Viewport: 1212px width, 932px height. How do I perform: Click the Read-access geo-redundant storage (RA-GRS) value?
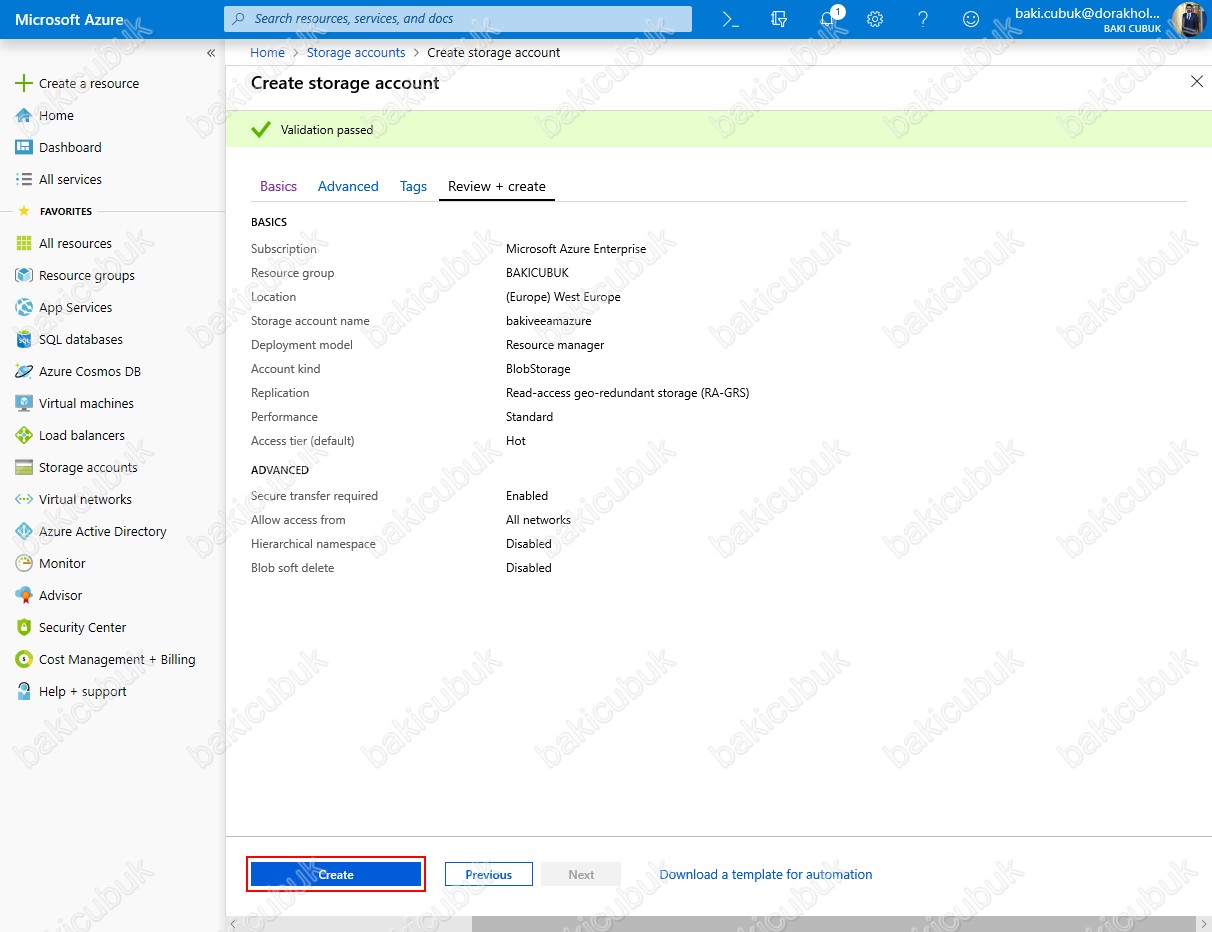(627, 393)
